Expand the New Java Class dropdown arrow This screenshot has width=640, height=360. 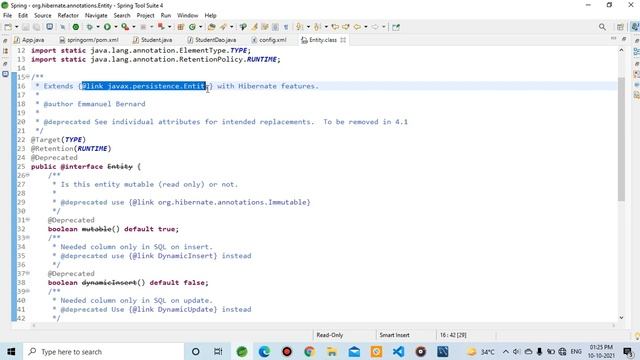[200, 27]
